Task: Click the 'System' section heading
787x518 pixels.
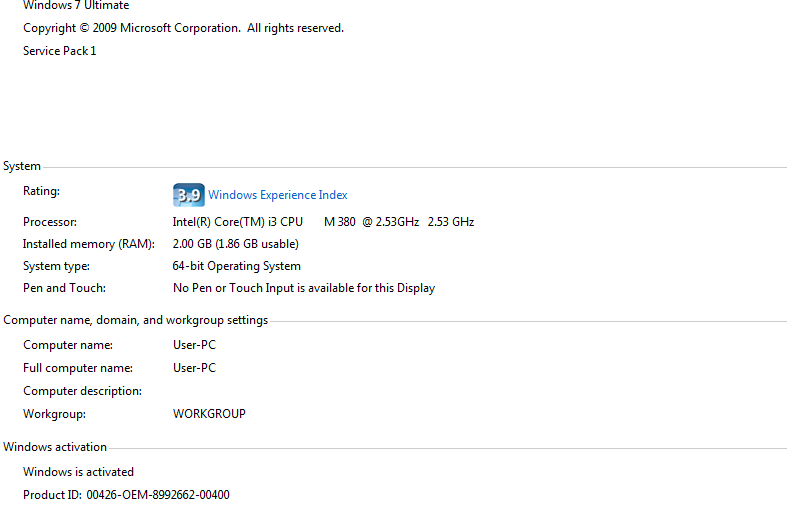Action: click(x=22, y=166)
